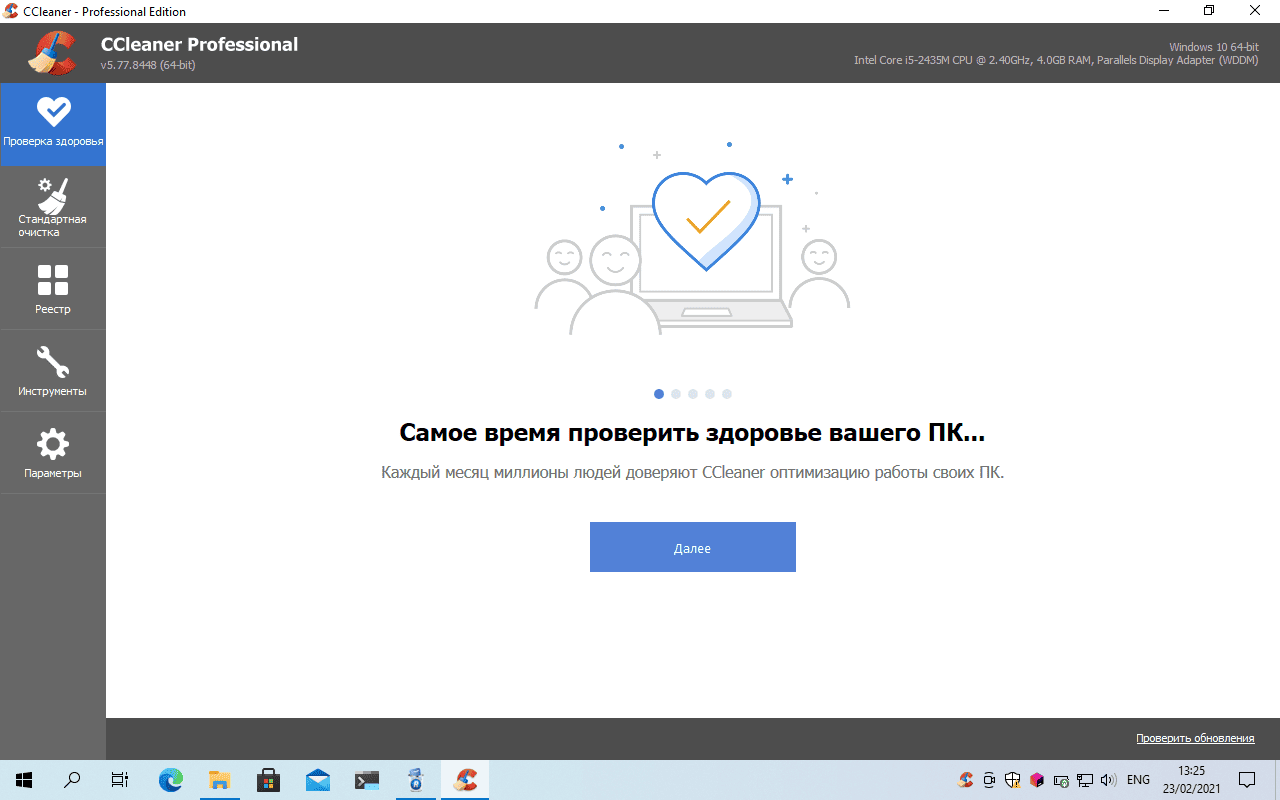
Task: Open Microsoft Store from the taskbar
Action: (269, 779)
